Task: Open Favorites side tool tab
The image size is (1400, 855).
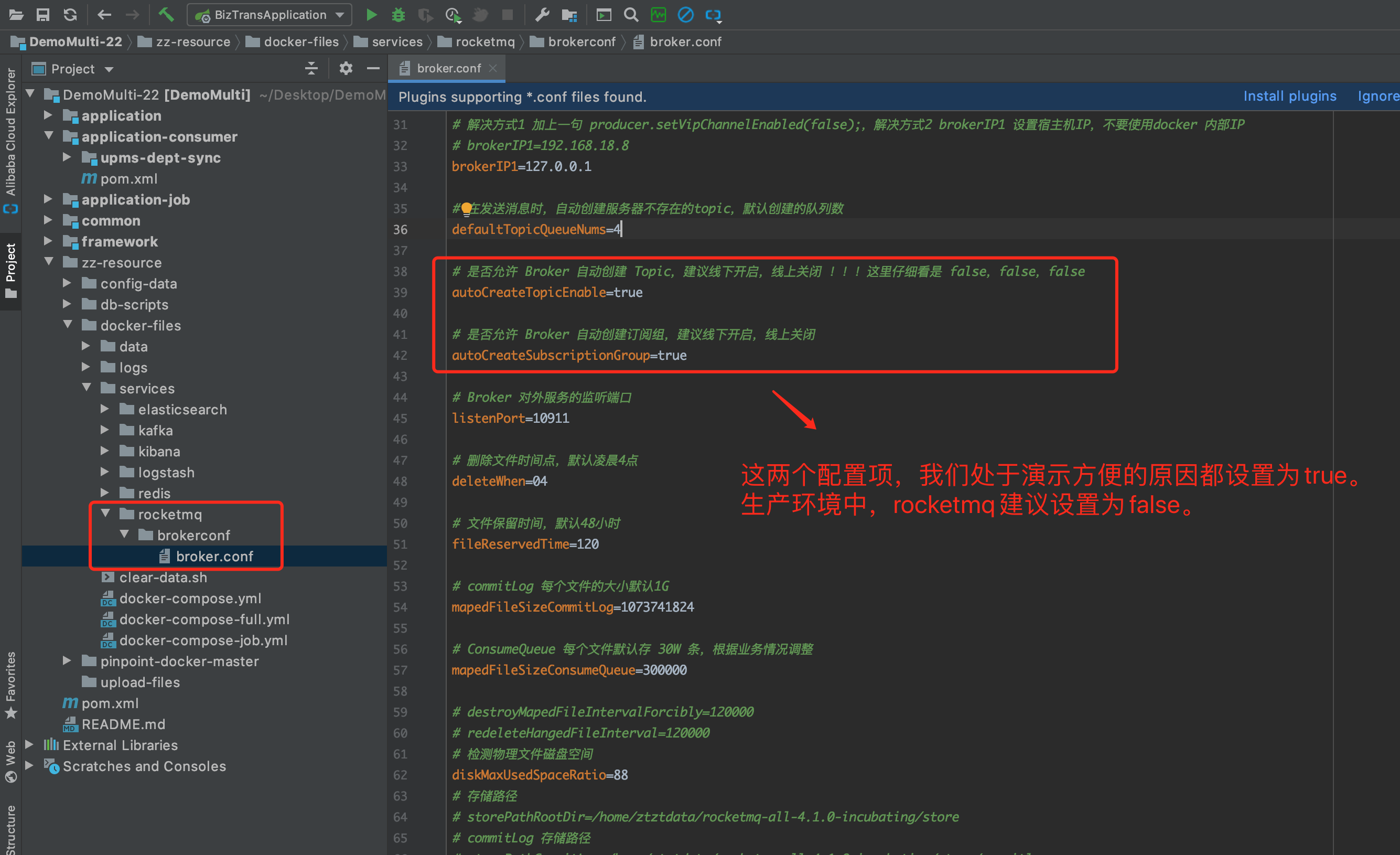Action: [10, 686]
